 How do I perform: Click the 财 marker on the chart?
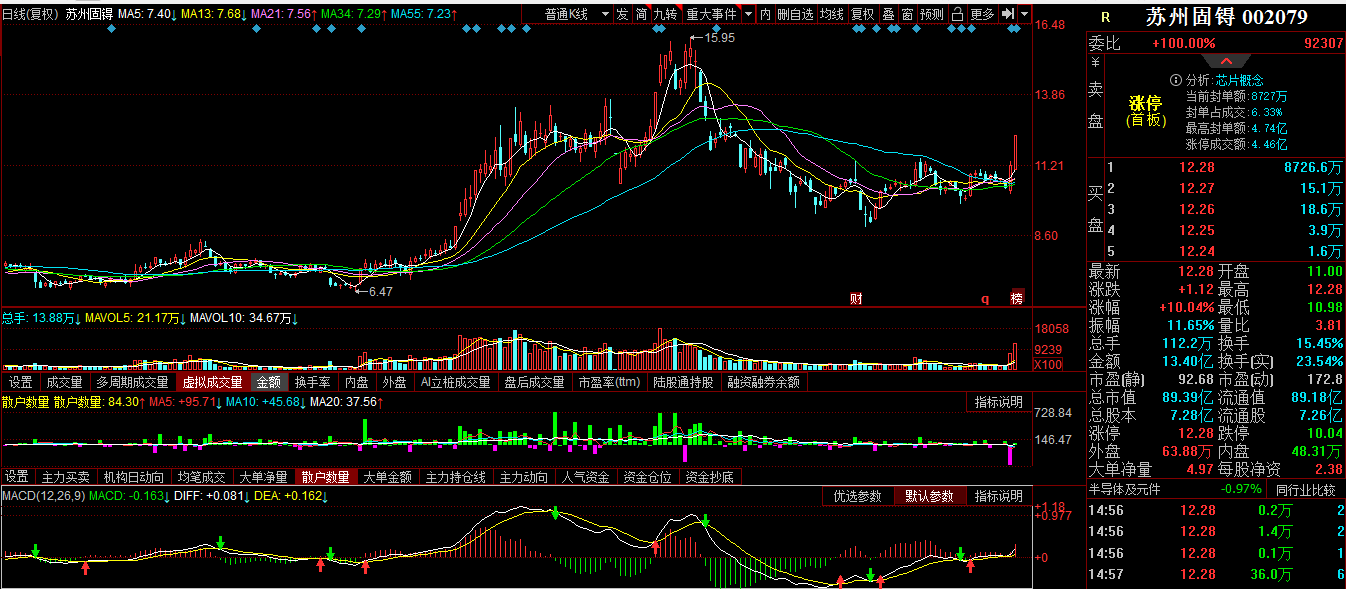856,298
